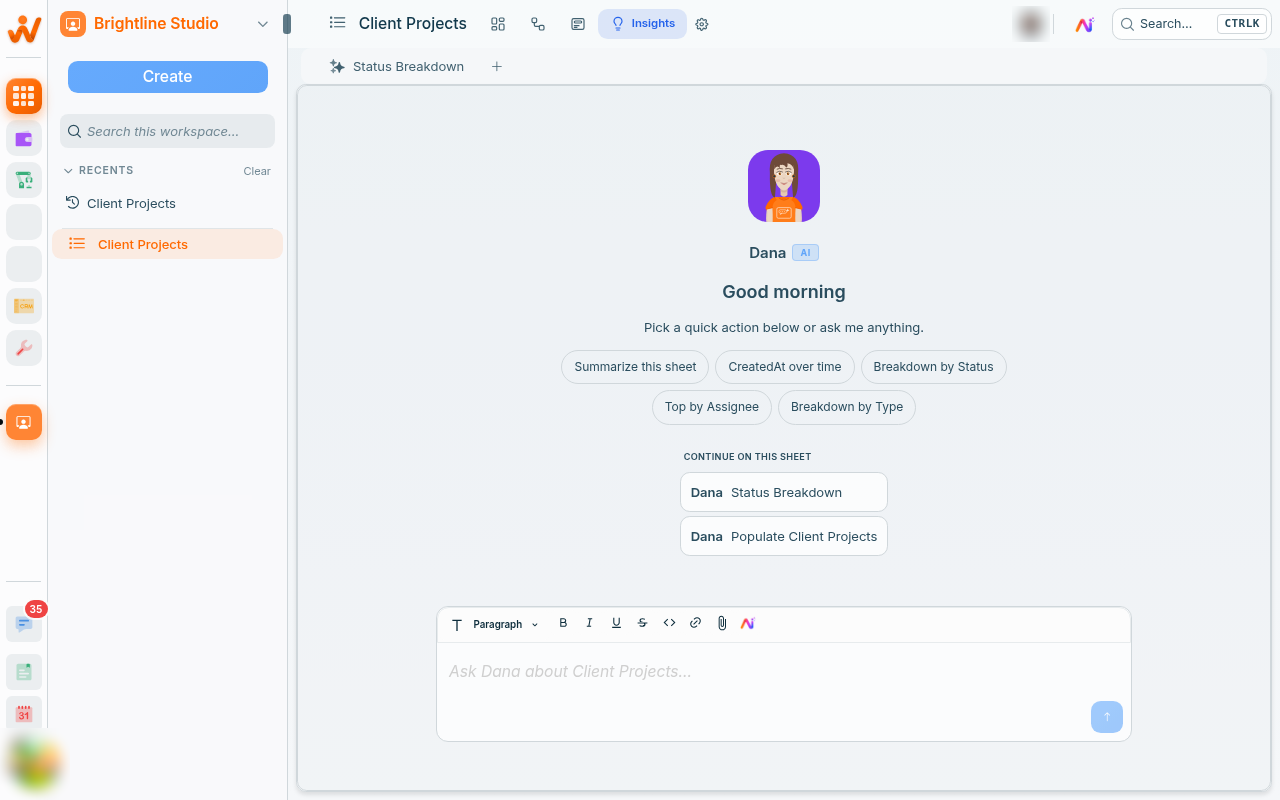
Task: Insert a link in the editor
Action: point(696,623)
